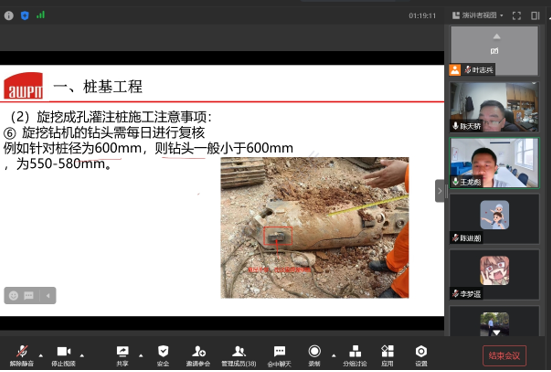Expand audio options arrow beside 解除静音
Image resolution: width=551 pixels, height=372 pixels.
(41, 355)
